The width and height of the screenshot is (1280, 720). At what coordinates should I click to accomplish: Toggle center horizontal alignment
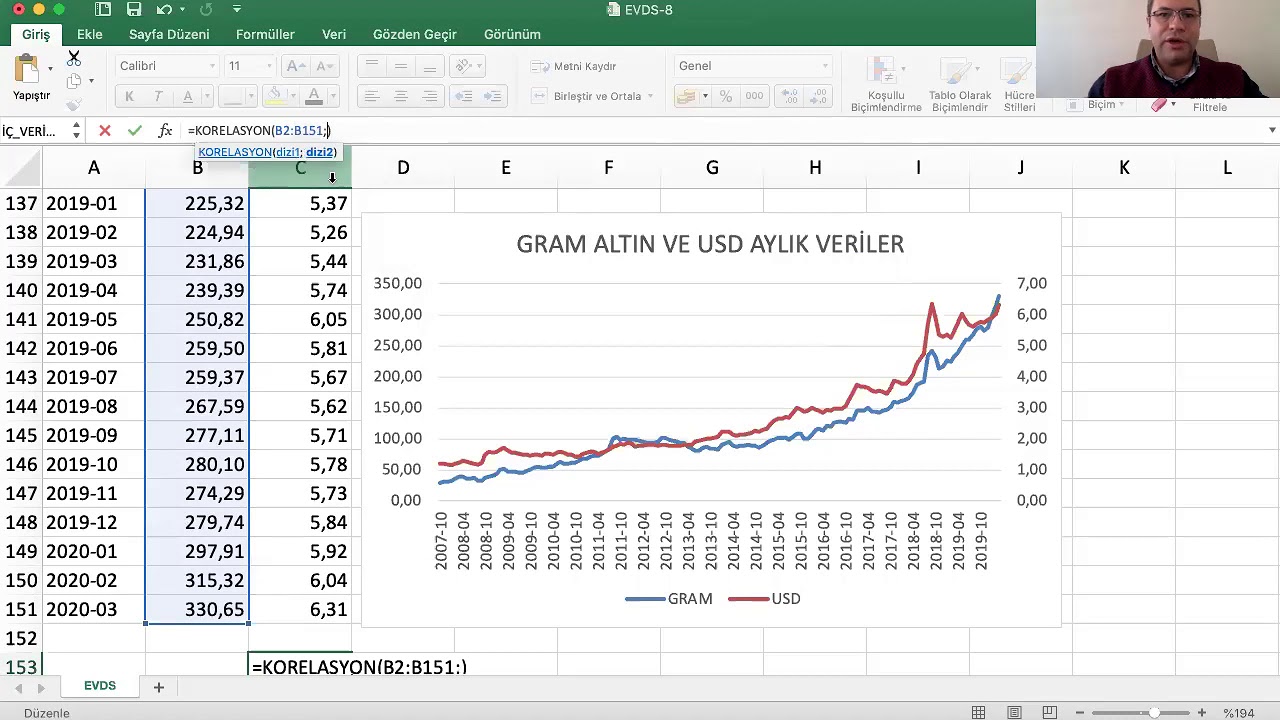pyautogui.click(x=401, y=96)
